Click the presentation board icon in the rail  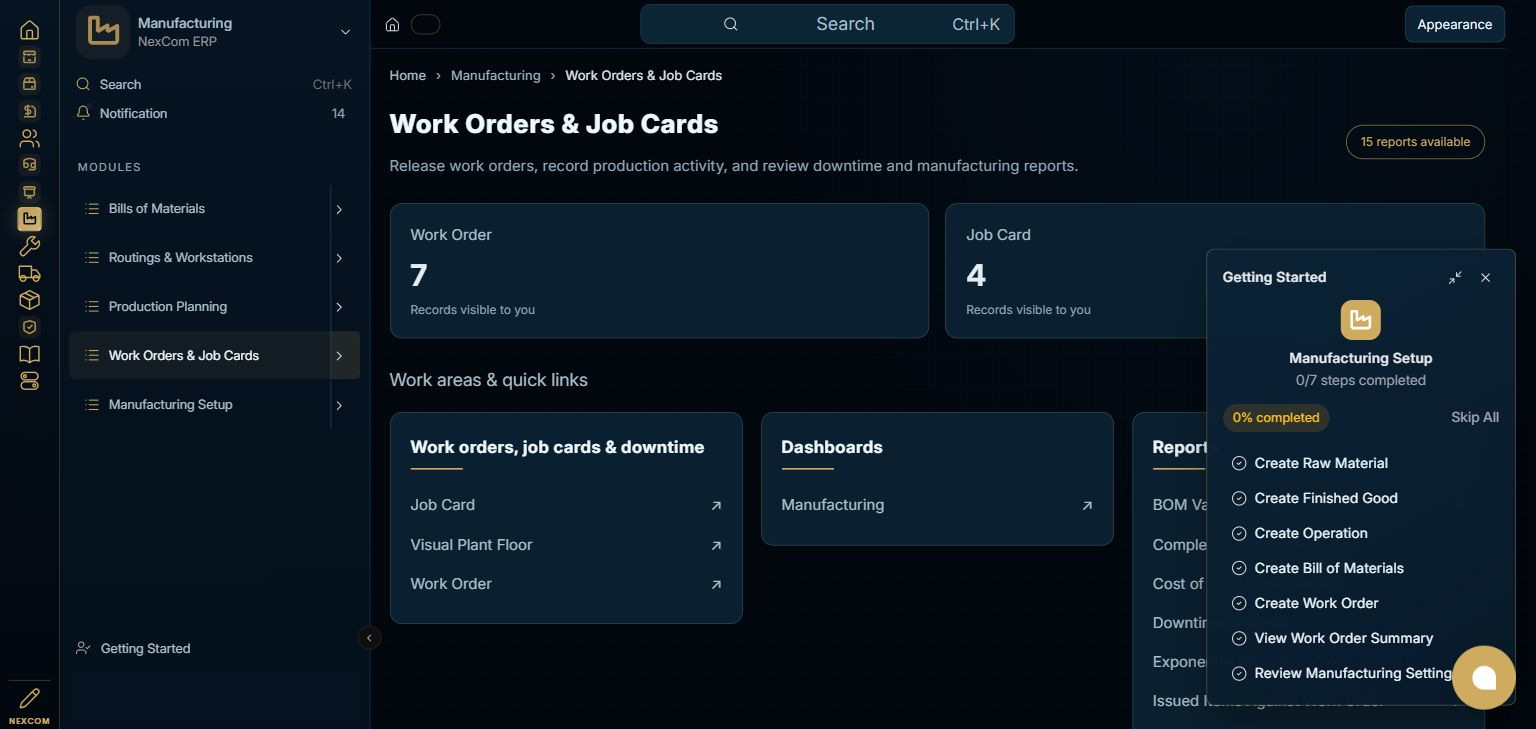29,192
